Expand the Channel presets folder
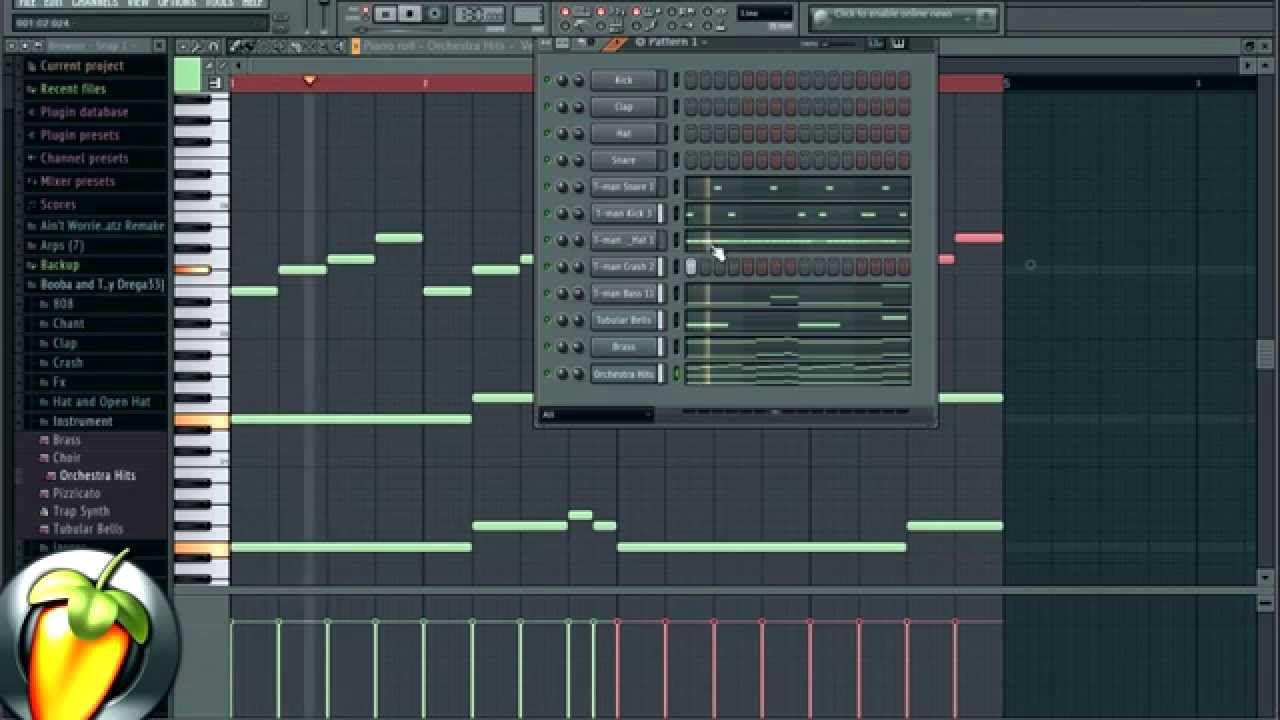The image size is (1280, 720). coord(84,158)
